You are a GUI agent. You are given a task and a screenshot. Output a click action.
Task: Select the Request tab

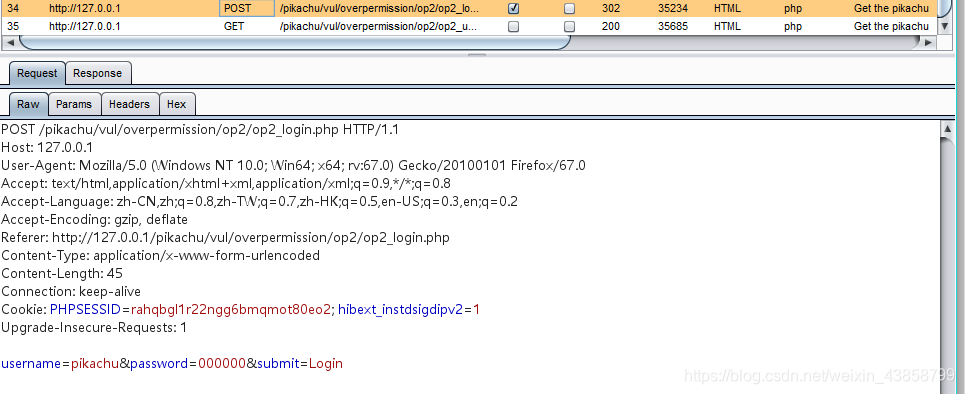click(x=37, y=73)
